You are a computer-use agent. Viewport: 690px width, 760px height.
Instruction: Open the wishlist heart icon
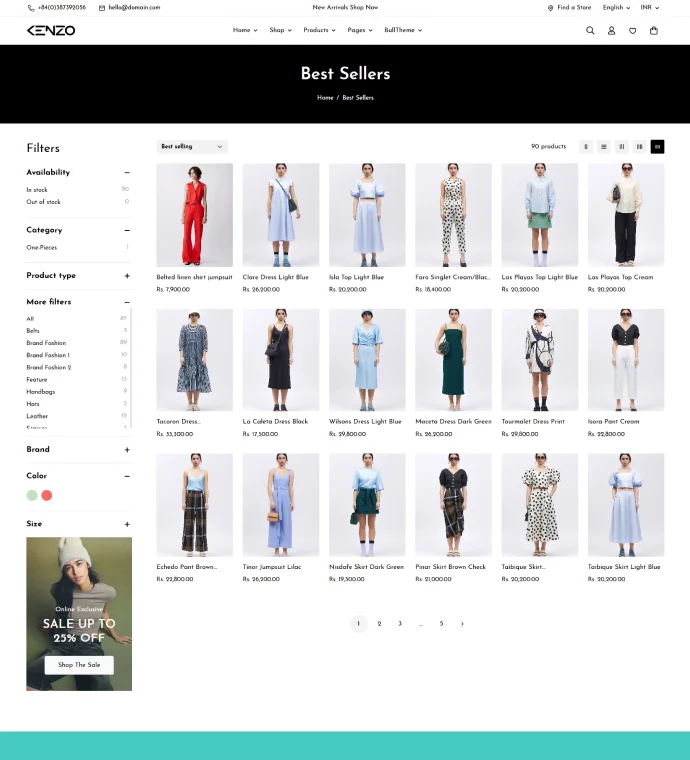click(632, 31)
